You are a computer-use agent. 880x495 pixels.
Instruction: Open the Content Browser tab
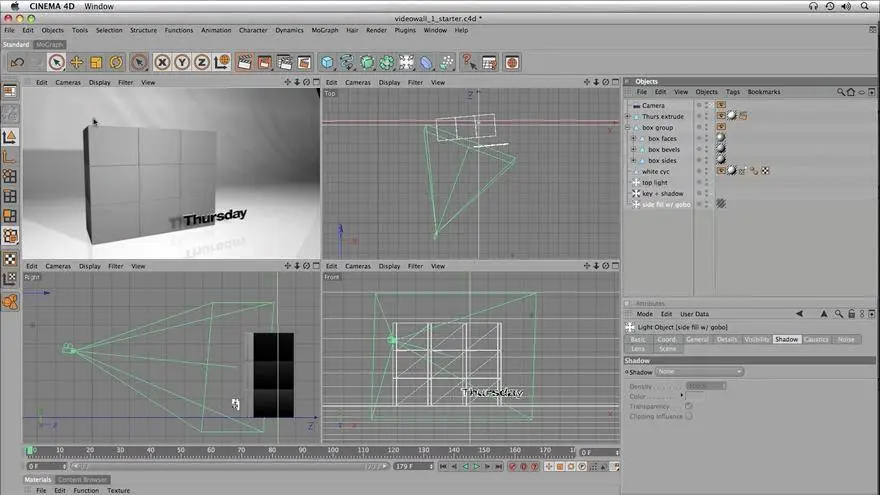tap(83, 480)
